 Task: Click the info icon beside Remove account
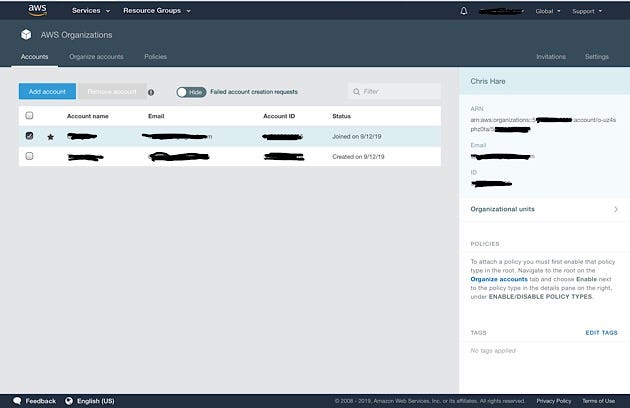point(151,92)
